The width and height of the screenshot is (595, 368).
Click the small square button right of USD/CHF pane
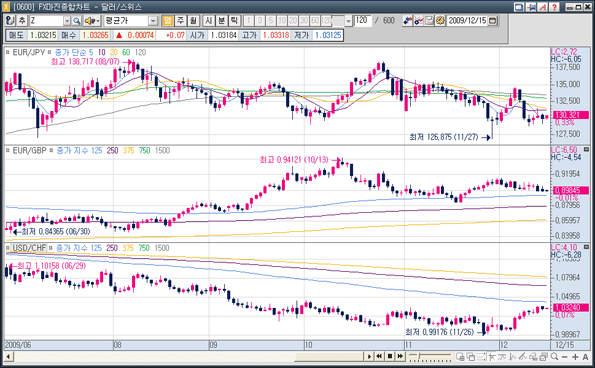[586, 247]
